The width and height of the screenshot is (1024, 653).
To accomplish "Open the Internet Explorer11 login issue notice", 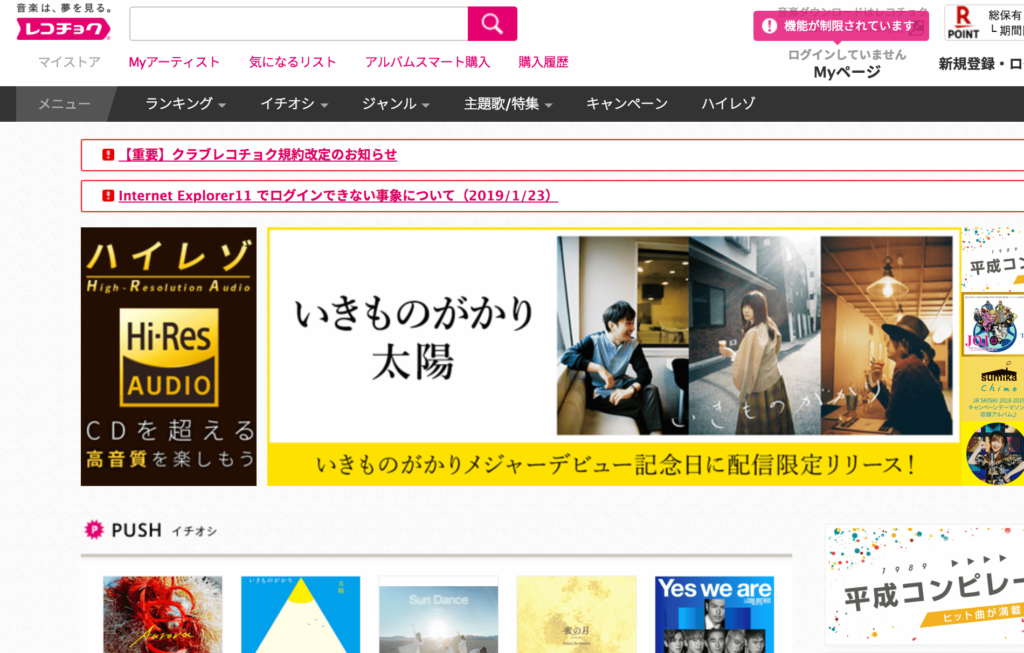I will [338, 196].
